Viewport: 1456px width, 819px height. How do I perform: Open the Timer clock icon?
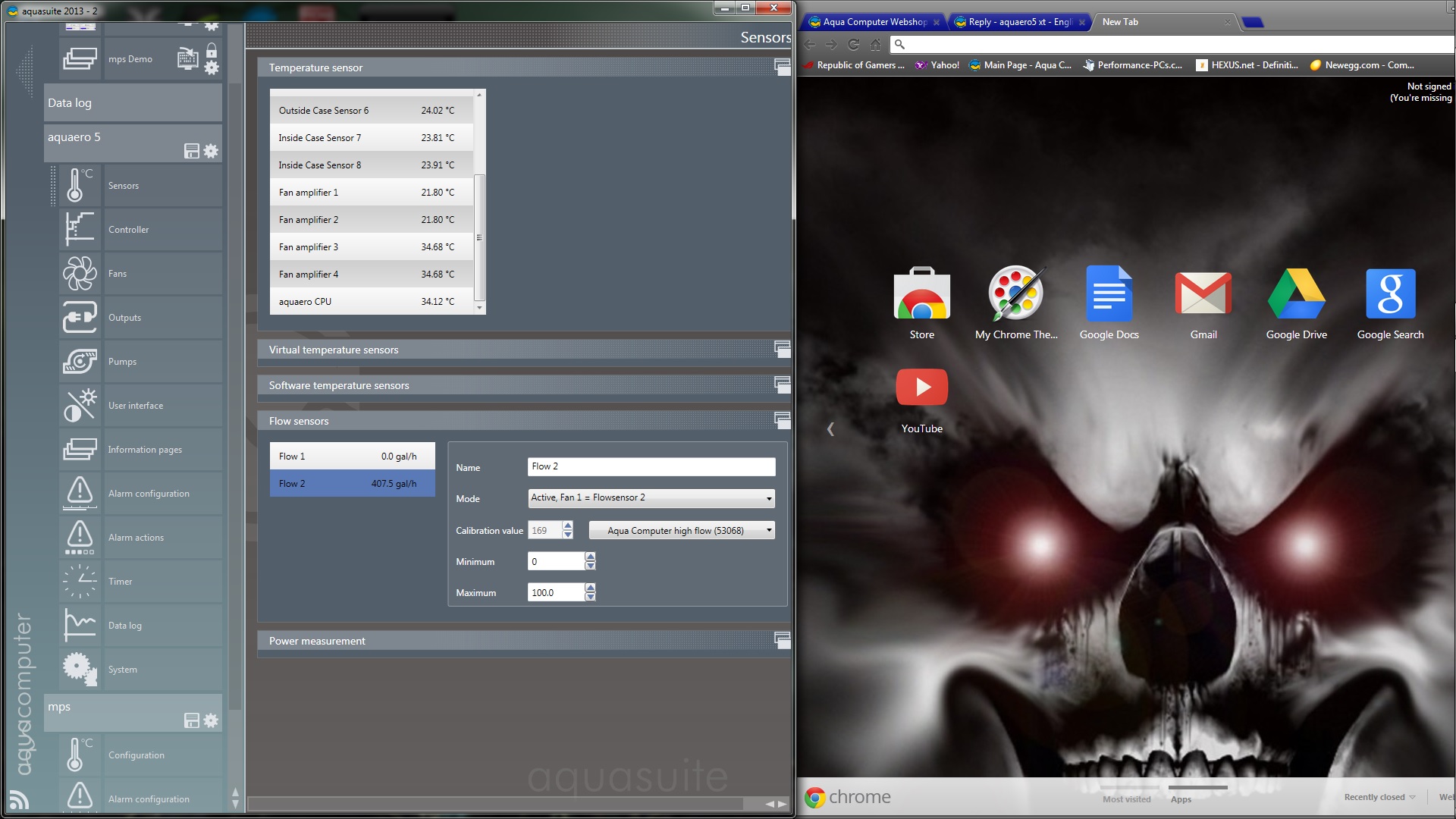(x=80, y=582)
